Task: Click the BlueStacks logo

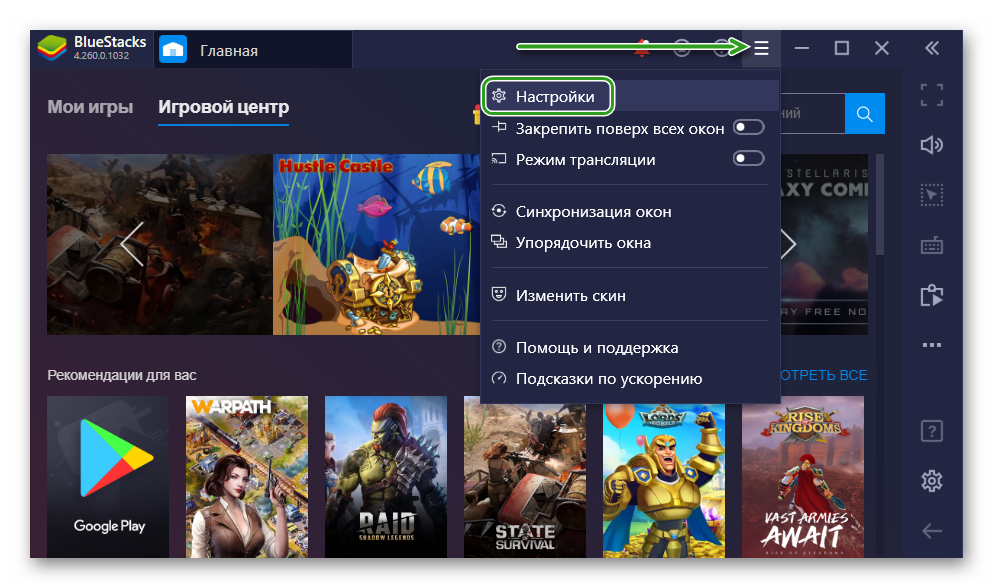Action: (x=52, y=48)
